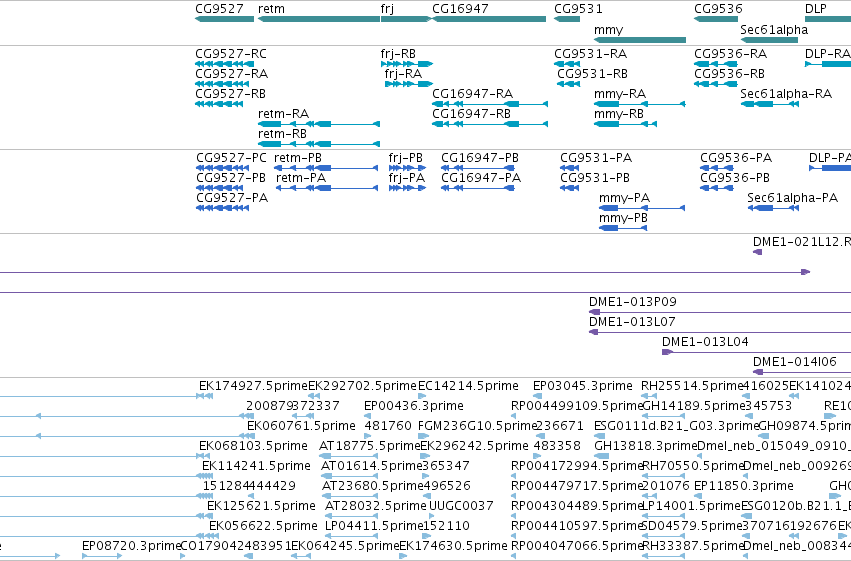Click the mmy-RA transcript
Viewport: 851px width, 561px height.
tap(640, 104)
